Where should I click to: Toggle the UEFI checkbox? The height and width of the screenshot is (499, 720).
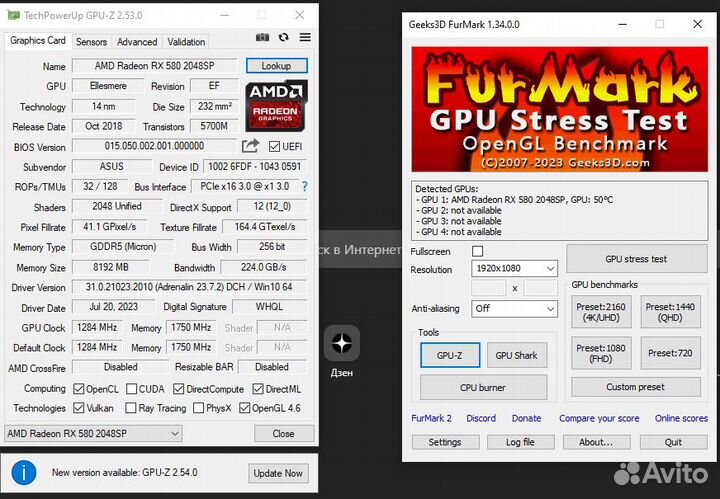274,146
